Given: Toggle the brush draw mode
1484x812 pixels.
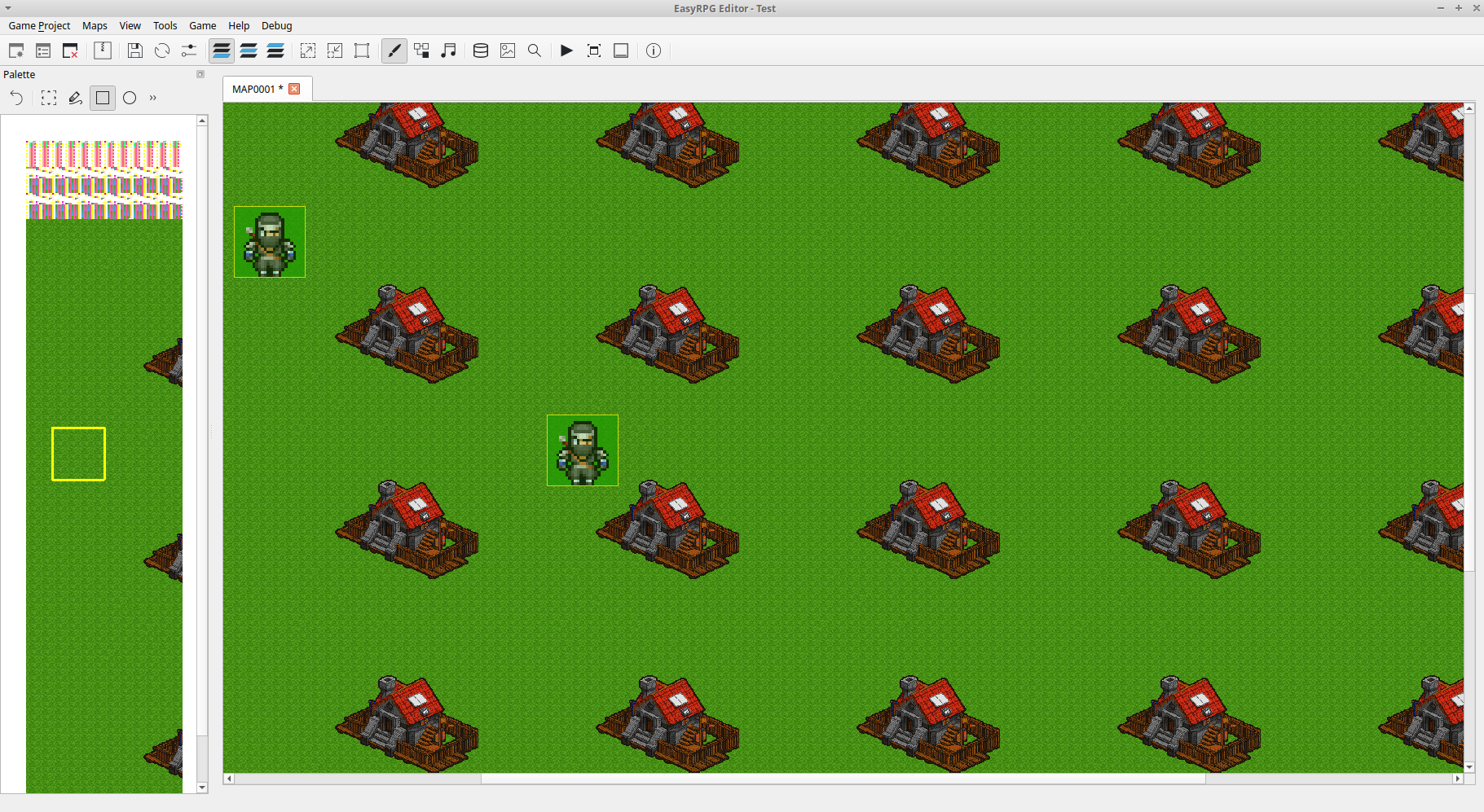Looking at the screenshot, I should click(x=394, y=50).
